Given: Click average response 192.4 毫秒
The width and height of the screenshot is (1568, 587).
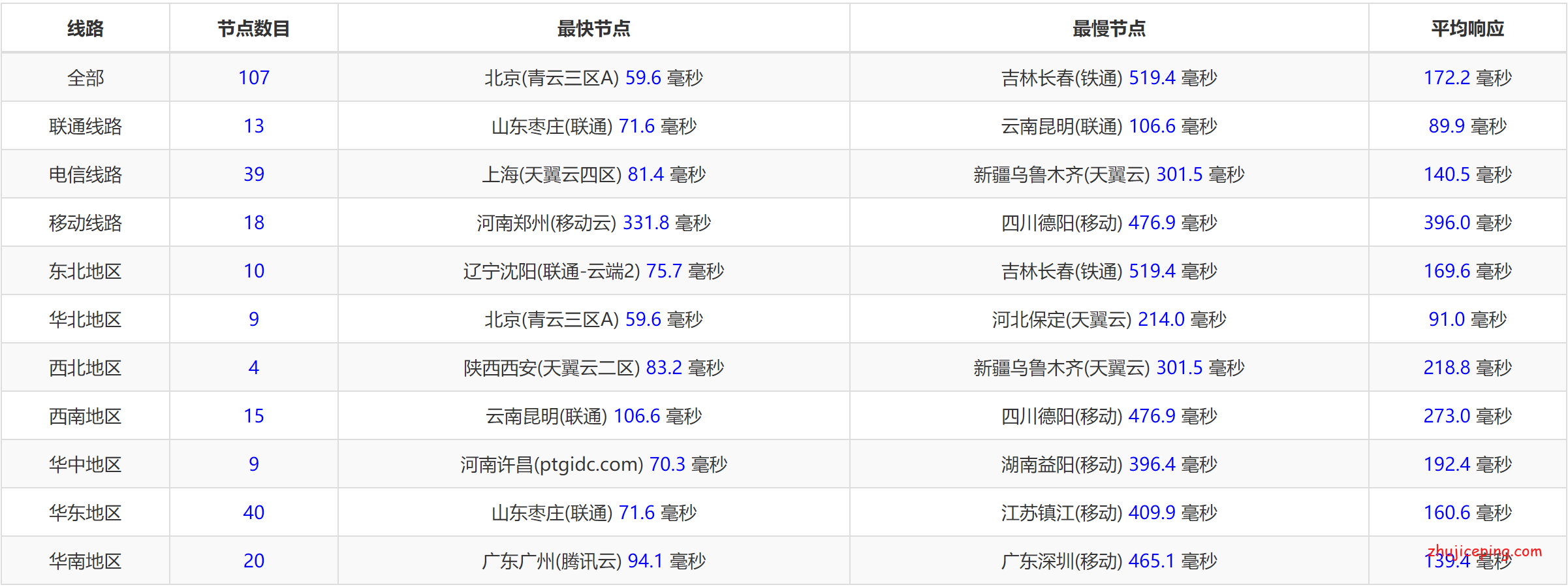Looking at the screenshot, I should [1467, 464].
